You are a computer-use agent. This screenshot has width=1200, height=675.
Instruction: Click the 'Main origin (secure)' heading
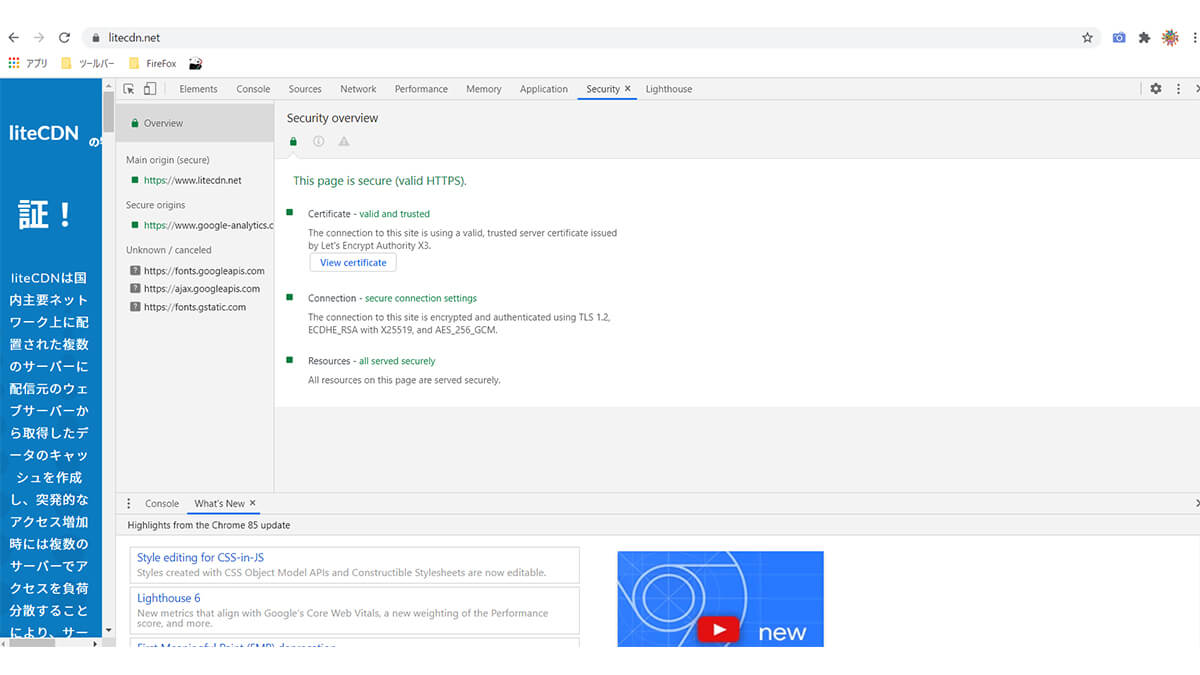[x=168, y=160]
